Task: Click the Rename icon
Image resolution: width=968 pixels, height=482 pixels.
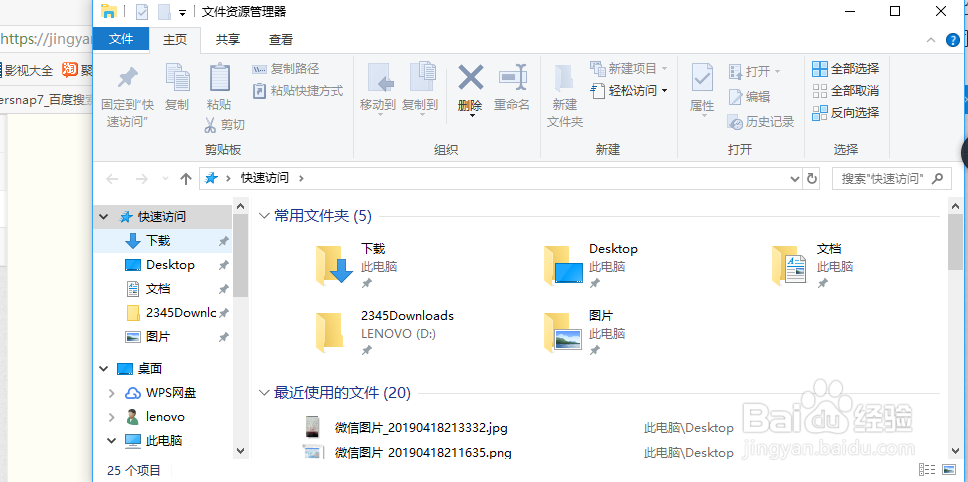Action: [512, 78]
